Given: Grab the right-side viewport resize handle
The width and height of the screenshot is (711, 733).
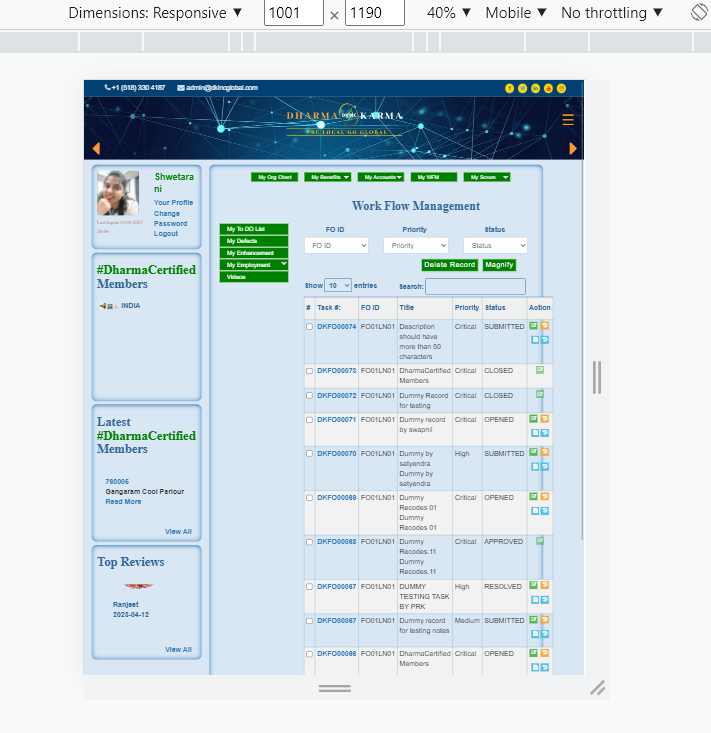Looking at the screenshot, I should pos(597,377).
